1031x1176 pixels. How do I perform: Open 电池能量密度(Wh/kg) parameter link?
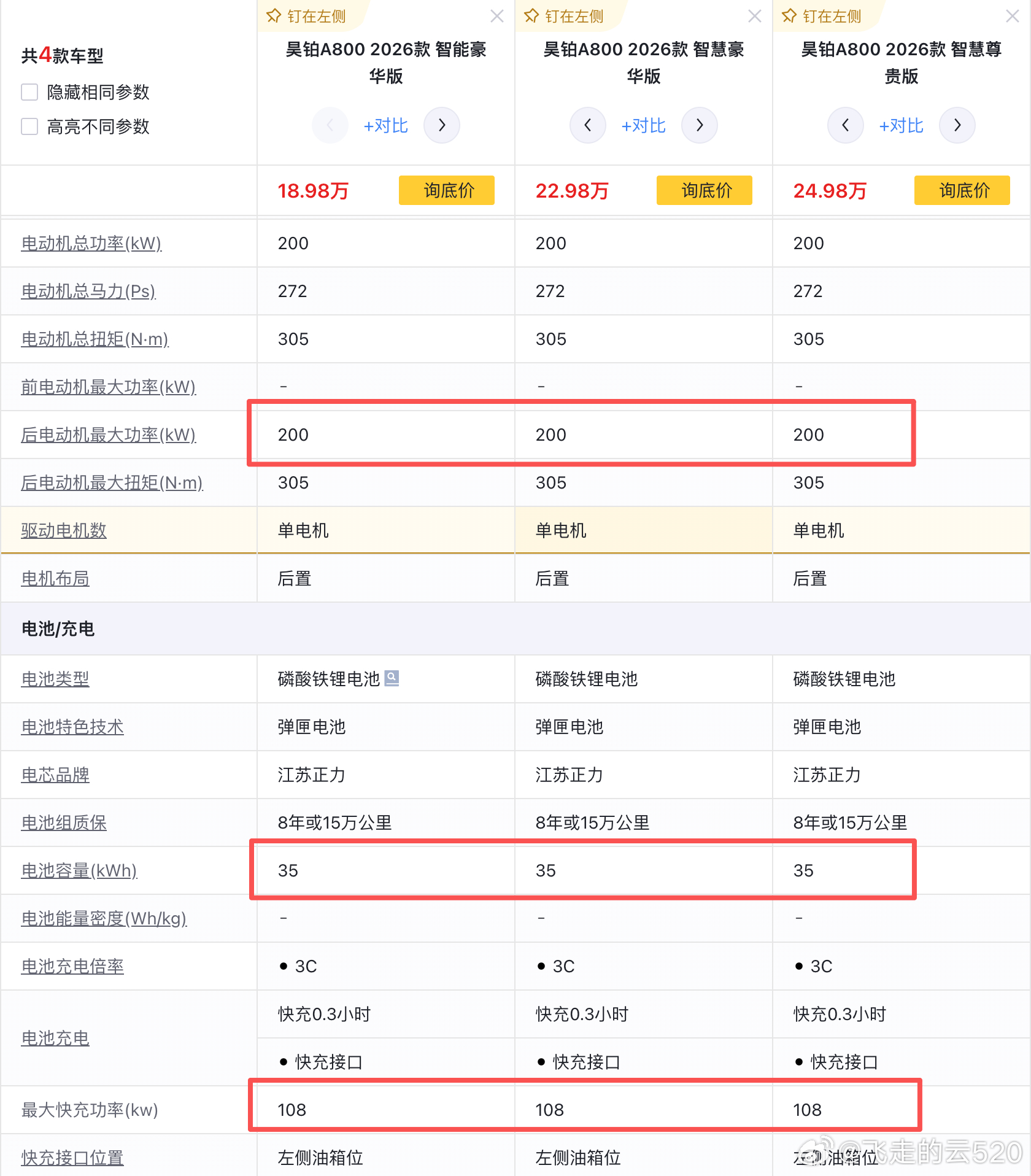[x=104, y=919]
